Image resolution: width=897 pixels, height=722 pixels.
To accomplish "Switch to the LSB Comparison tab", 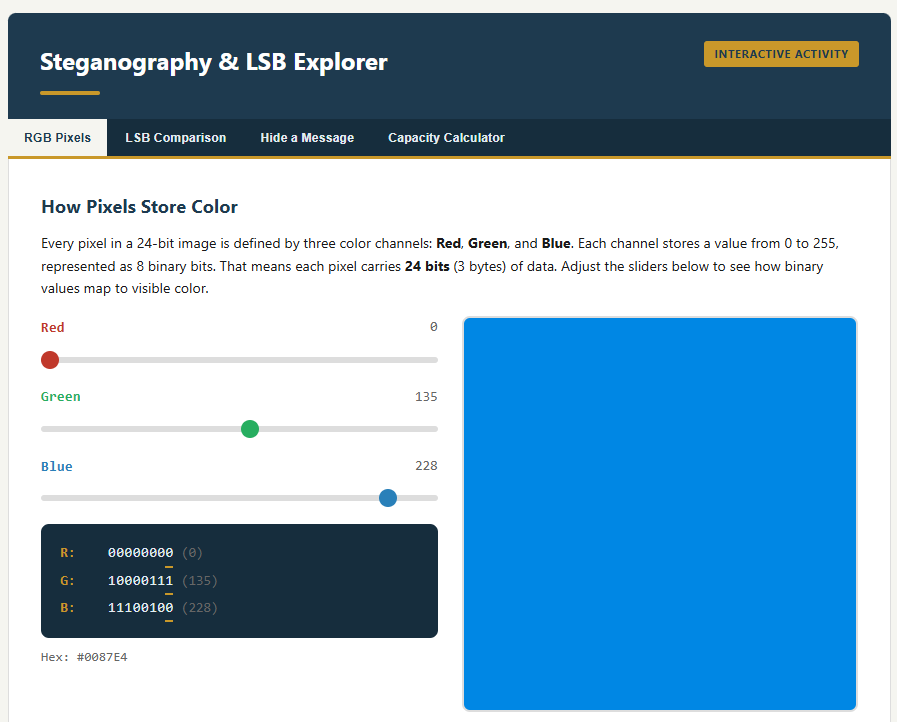I will pyautogui.click(x=175, y=137).
